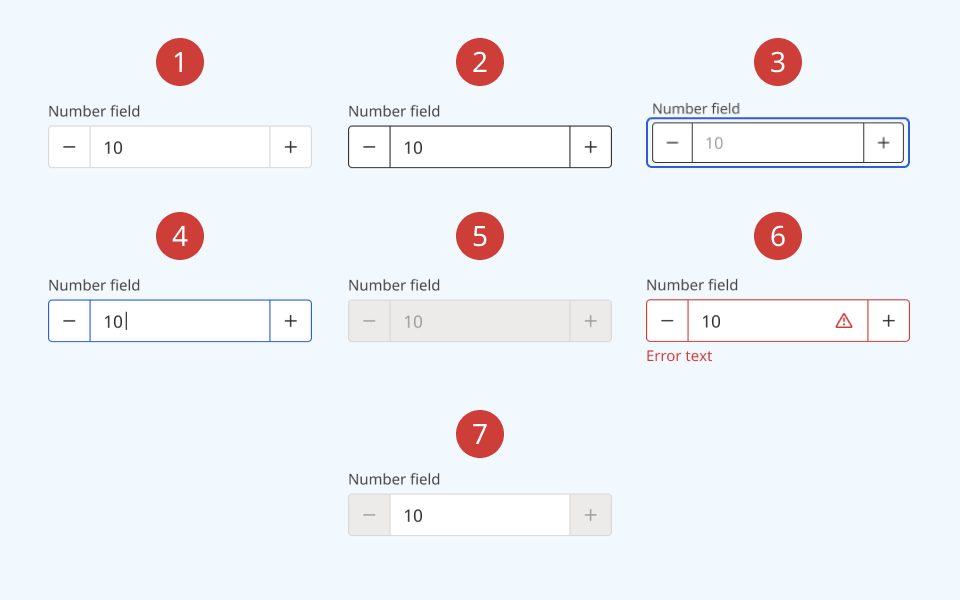
Task: Click the text input with cursor in example 4
Action: pos(180,321)
